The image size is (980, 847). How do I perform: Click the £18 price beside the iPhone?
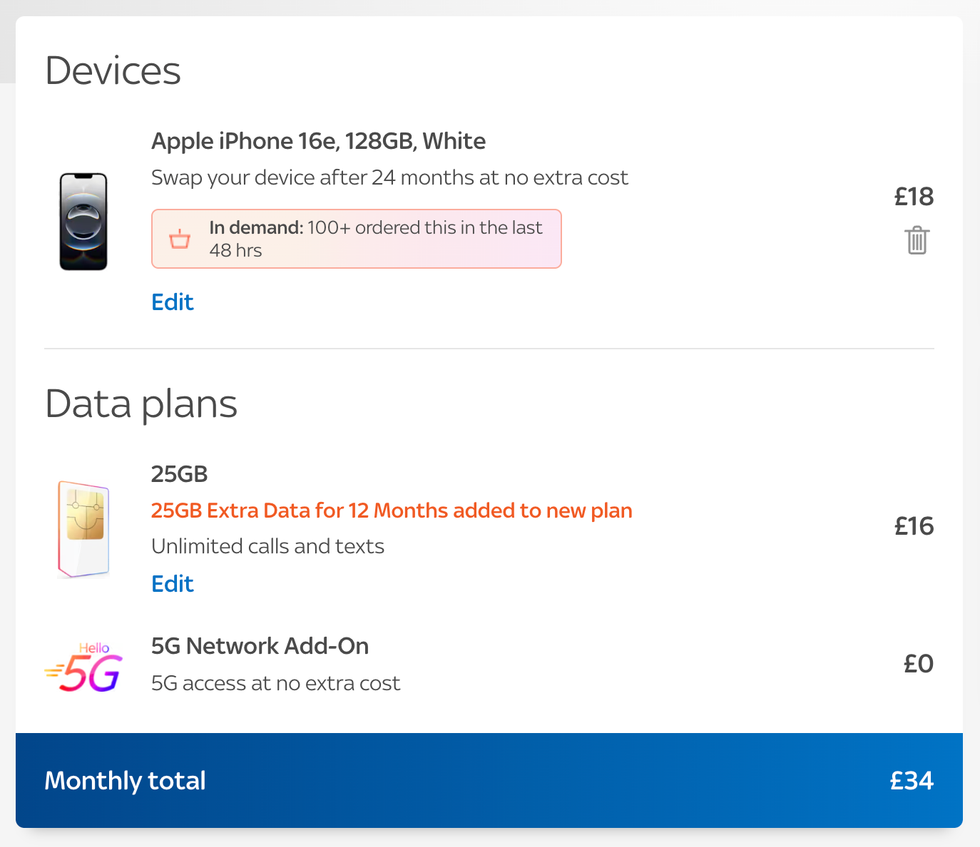coord(913,197)
